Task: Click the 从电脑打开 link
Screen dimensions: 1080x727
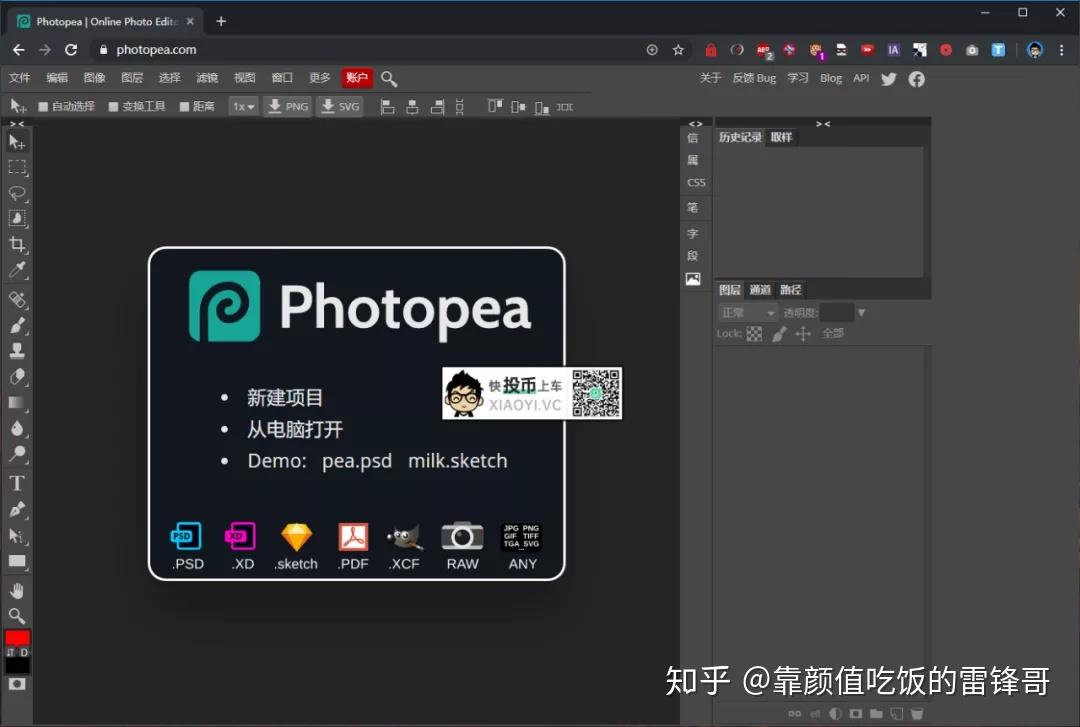Action: [x=295, y=429]
